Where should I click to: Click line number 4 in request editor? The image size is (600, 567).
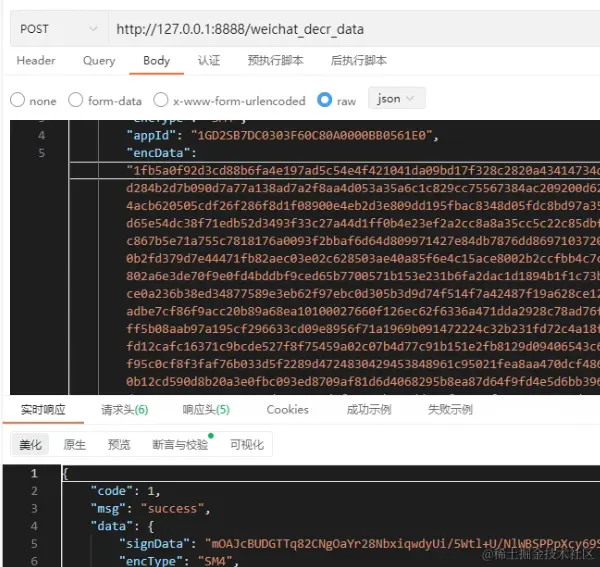tap(42, 135)
